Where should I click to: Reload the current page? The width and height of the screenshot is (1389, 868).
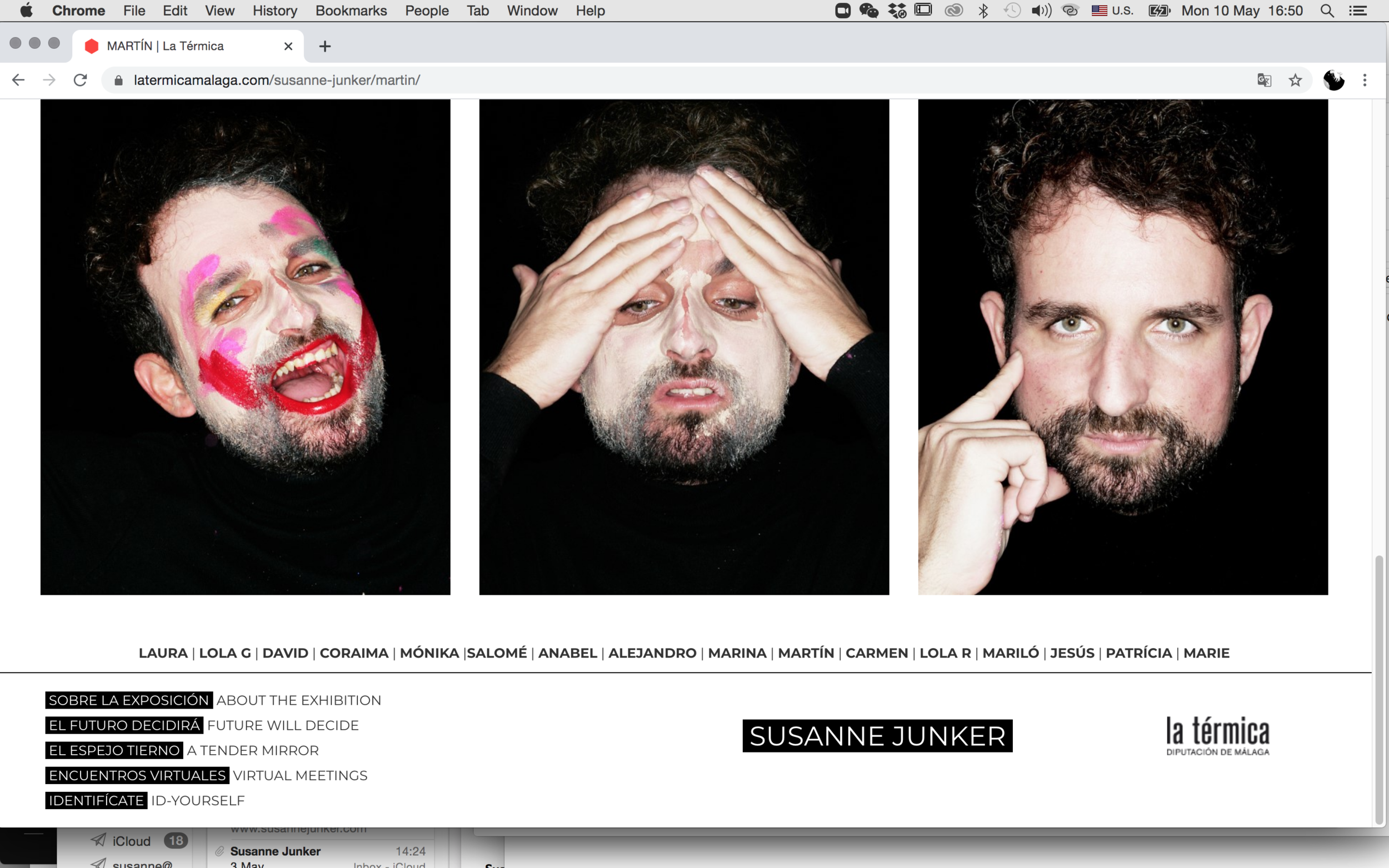[81, 80]
